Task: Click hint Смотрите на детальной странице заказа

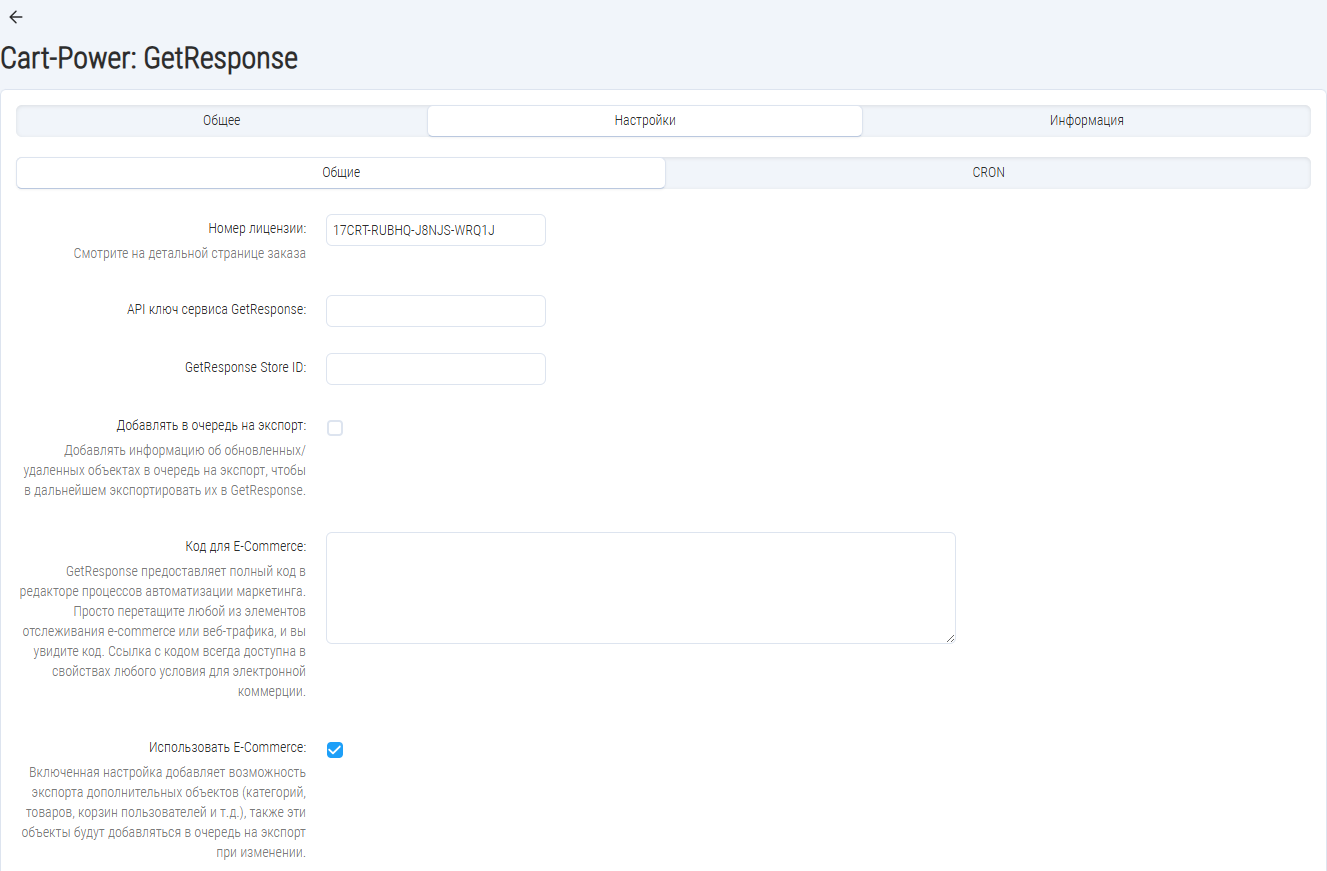Action: coord(190,254)
